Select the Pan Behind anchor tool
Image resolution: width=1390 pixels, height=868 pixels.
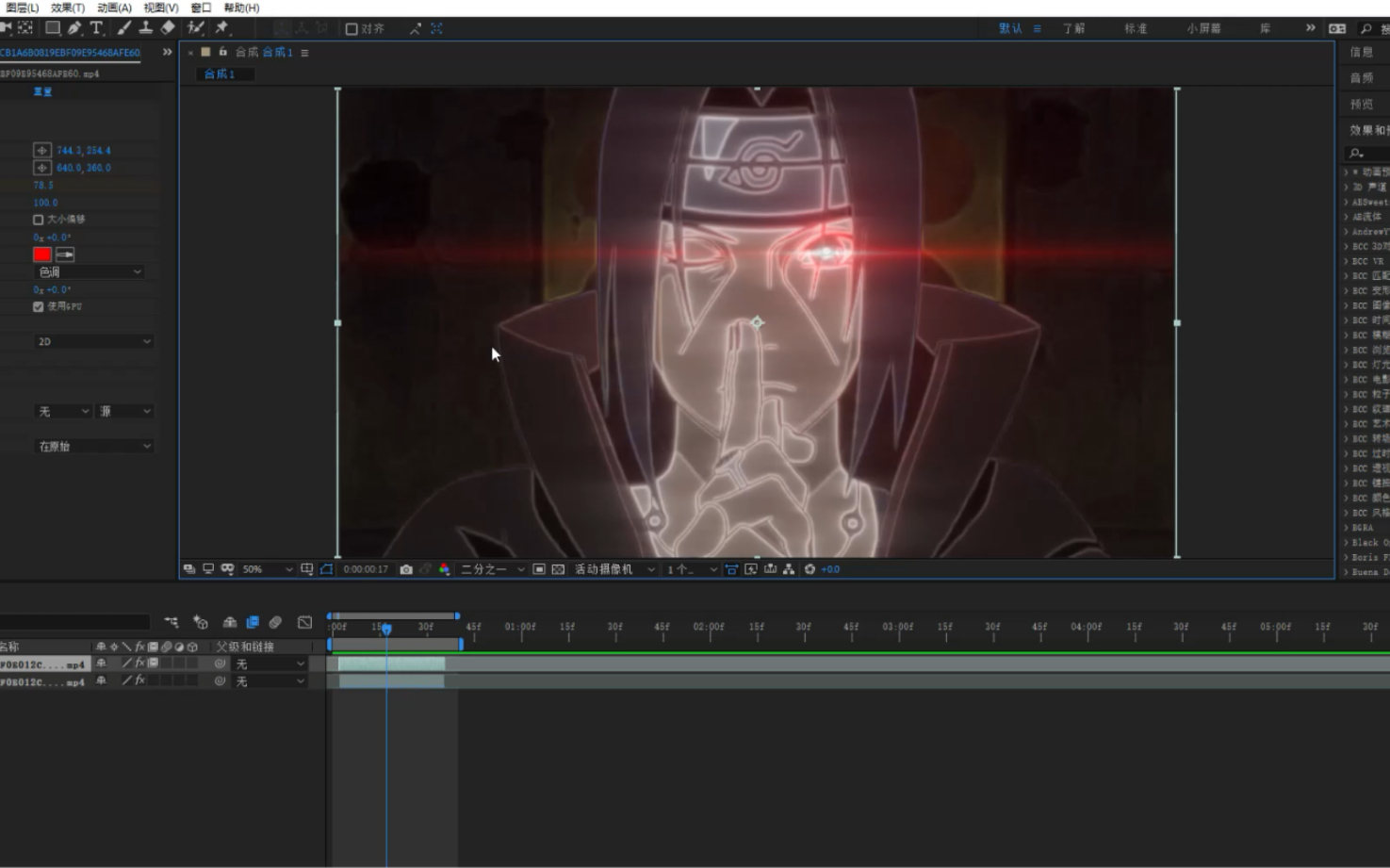click(25, 28)
